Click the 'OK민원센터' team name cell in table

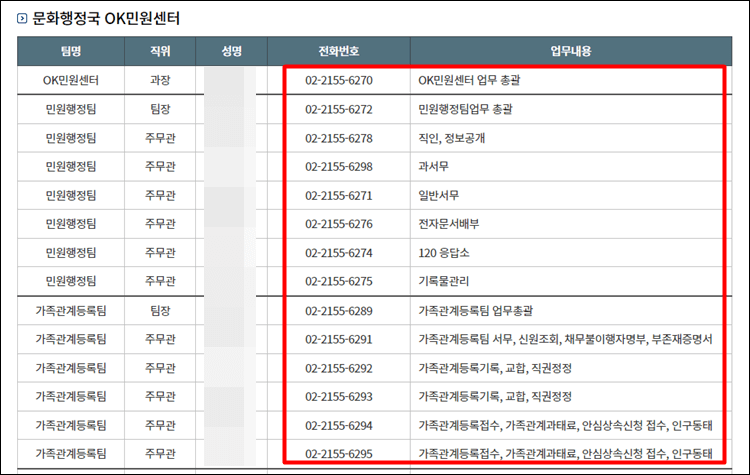coord(71,80)
